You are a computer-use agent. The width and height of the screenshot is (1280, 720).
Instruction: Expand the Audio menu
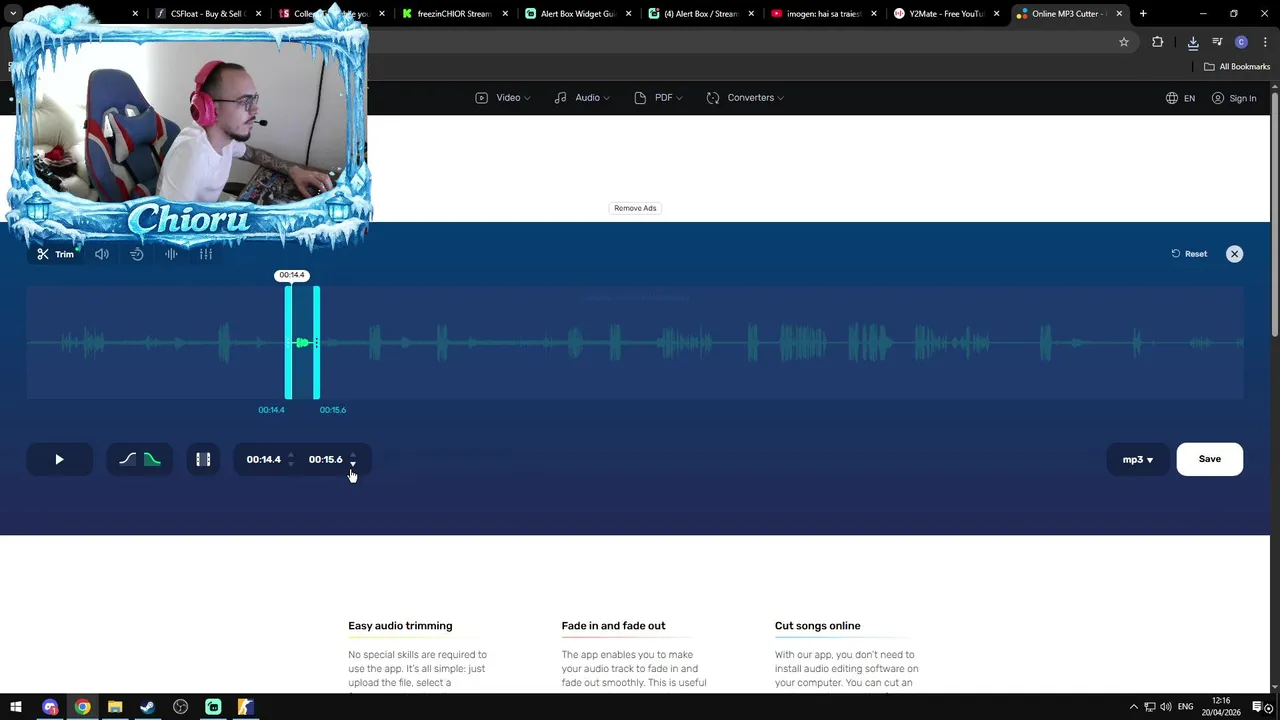click(582, 98)
